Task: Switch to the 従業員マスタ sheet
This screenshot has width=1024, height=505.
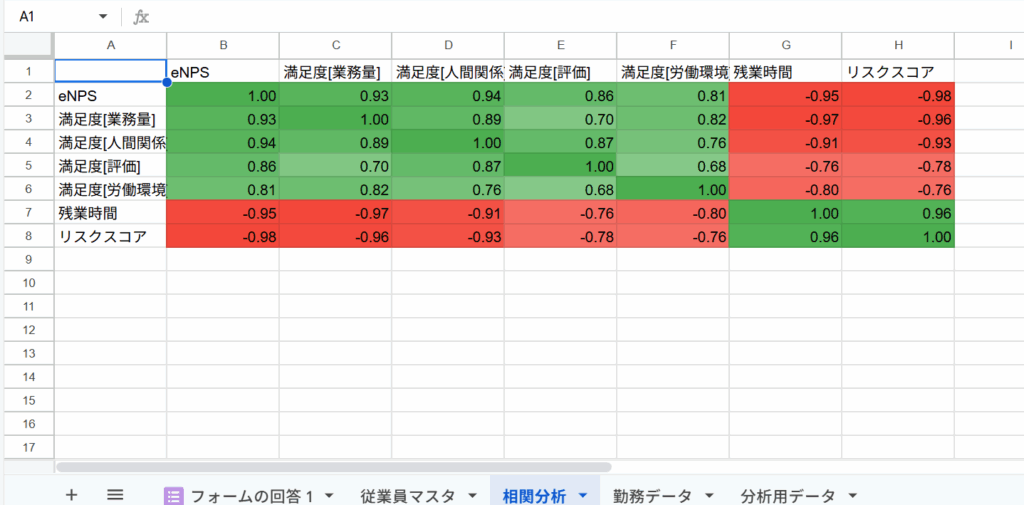Action: point(408,496)
